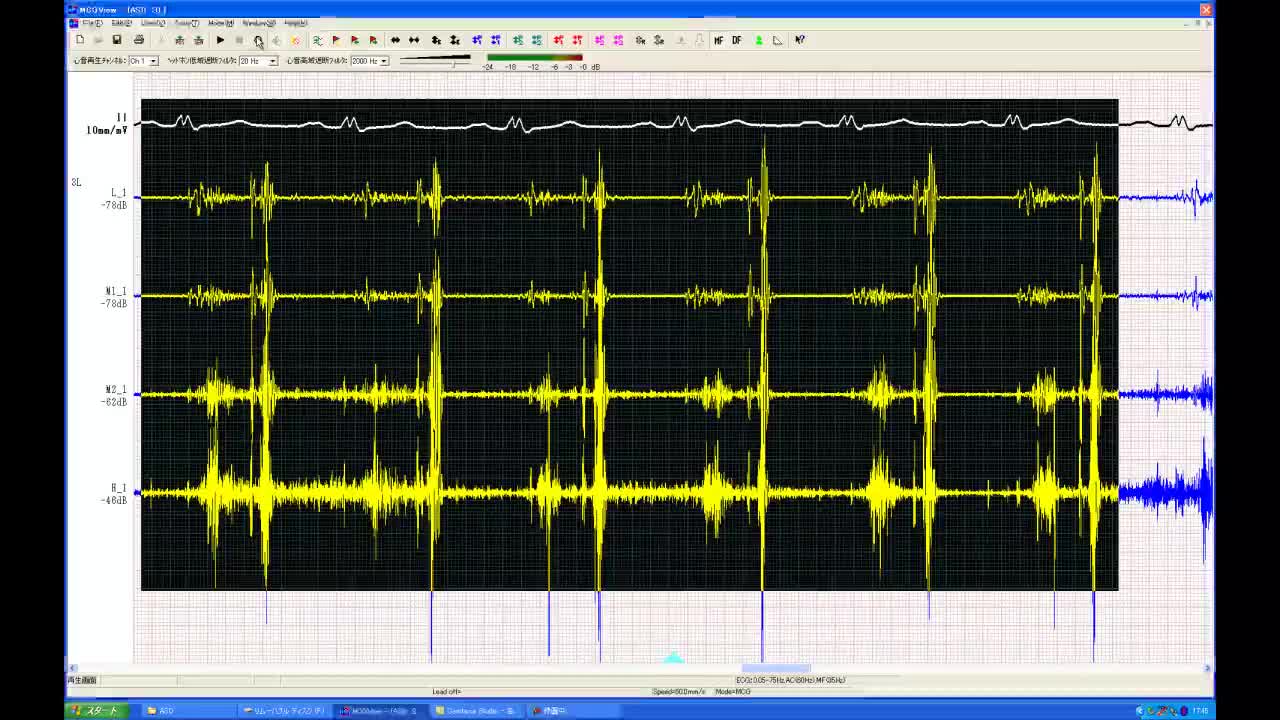
Task: Start playback with the Play button
Action: pyautogui.click(x=220, y=40)
